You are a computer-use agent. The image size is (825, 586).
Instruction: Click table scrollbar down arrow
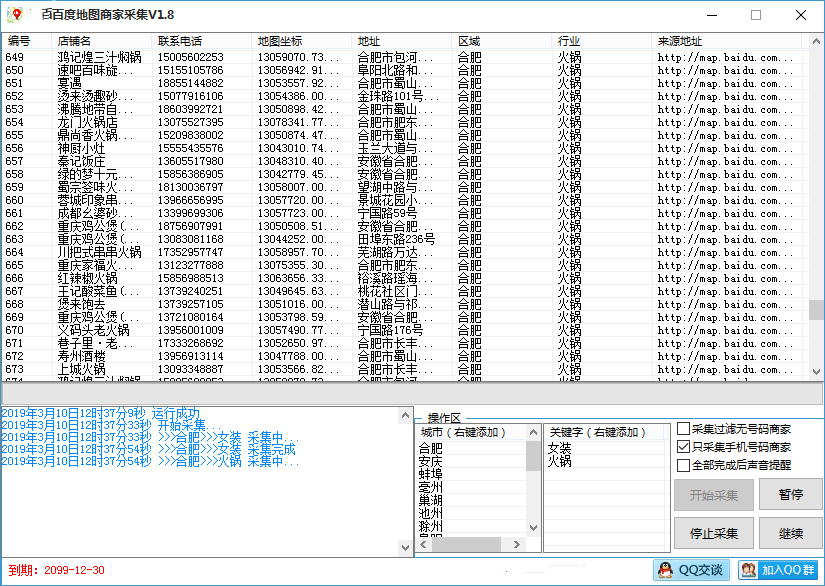pyautogui.click(x=816, y=372)
